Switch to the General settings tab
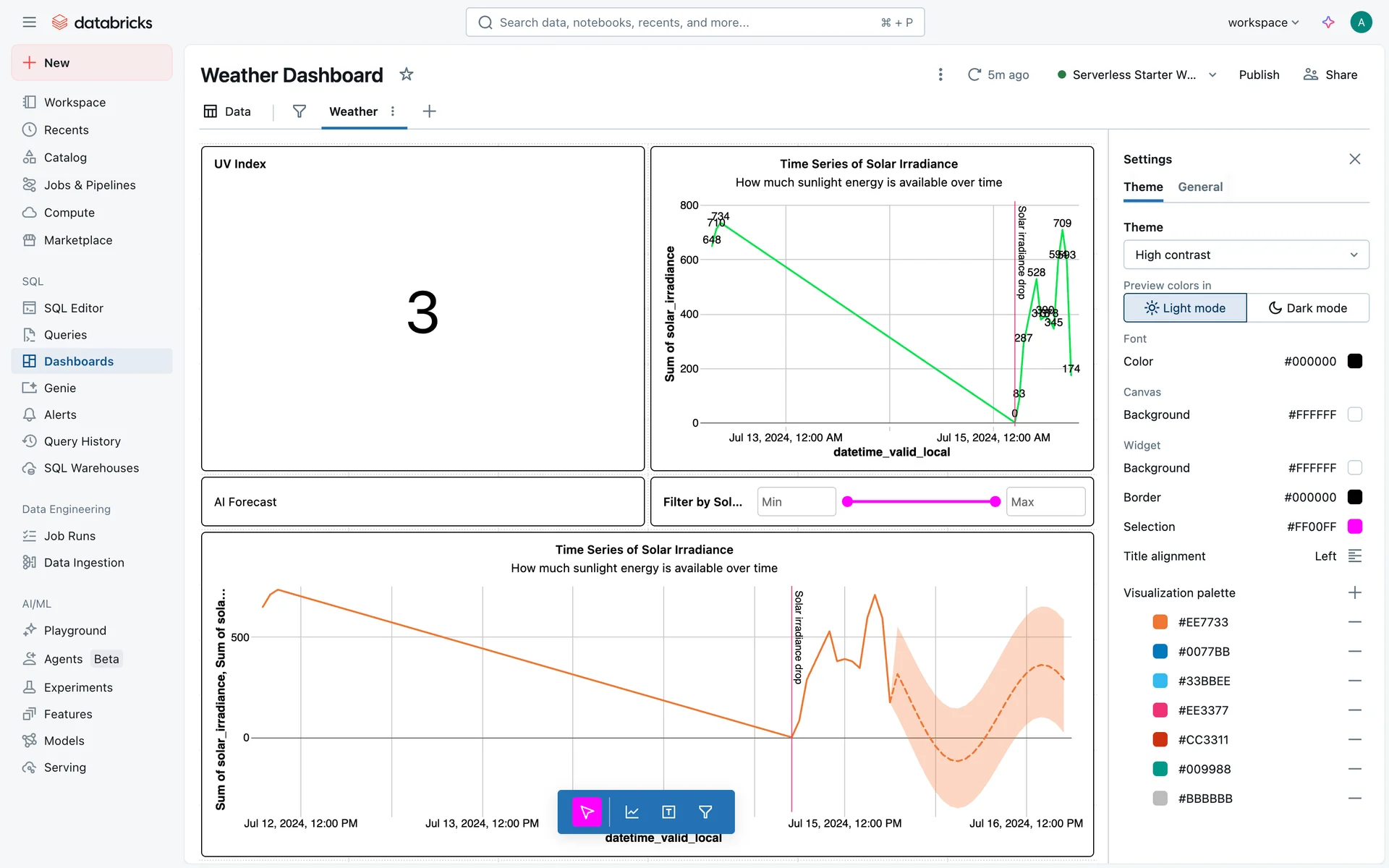 point(1199,187)
